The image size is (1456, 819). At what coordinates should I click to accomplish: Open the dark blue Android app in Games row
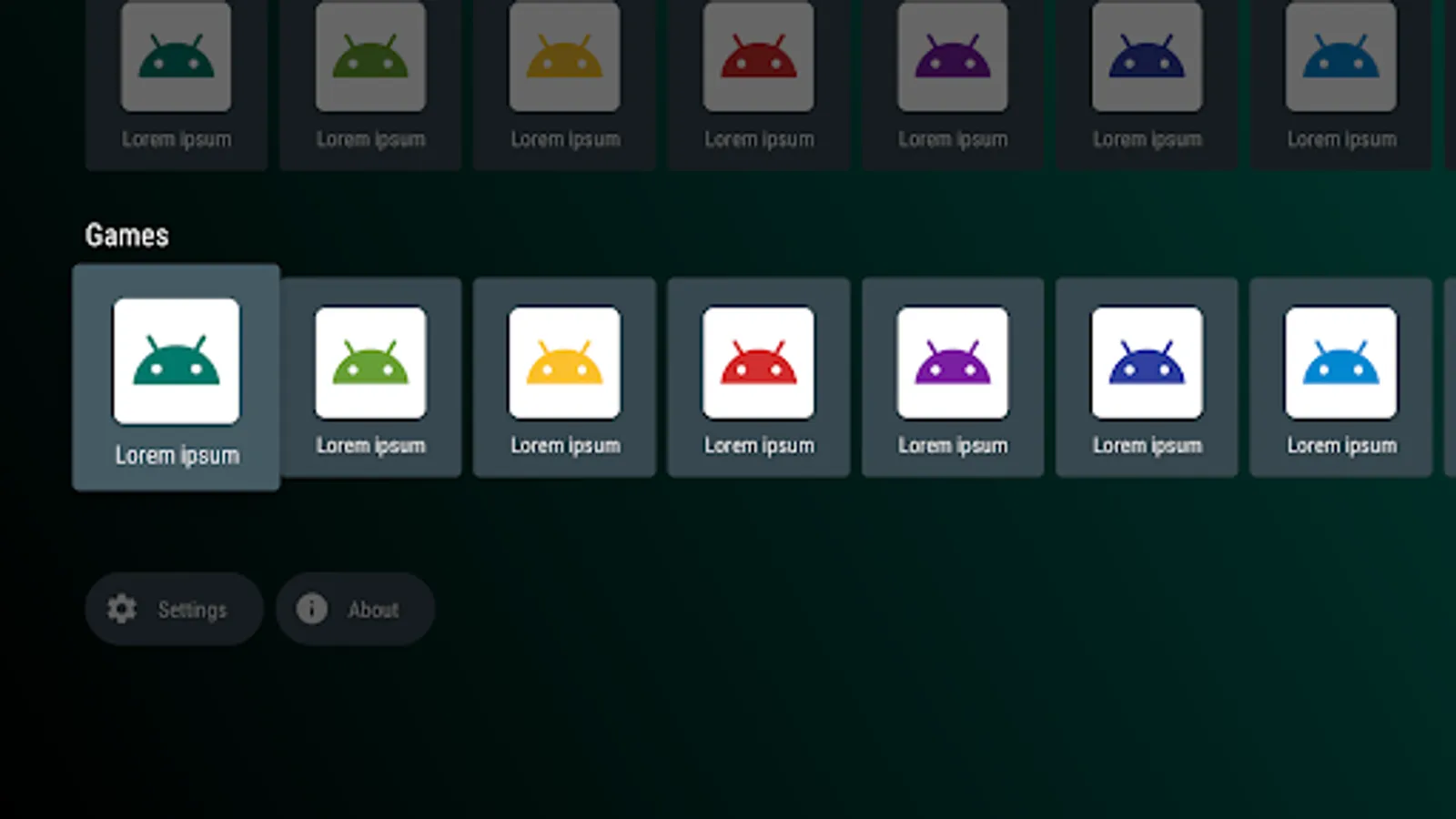coord(1147,377)
